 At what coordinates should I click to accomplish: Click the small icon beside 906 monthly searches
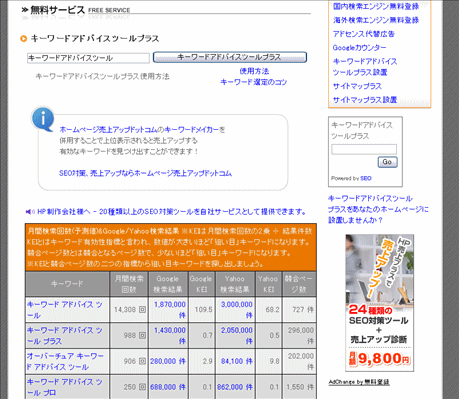point(142,361)
